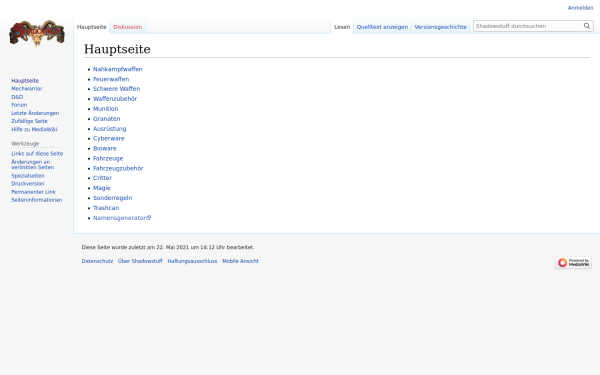The image size is (600, 375).
Task: Open the Waffenzubehör page
Action: (x=115, y=99)
